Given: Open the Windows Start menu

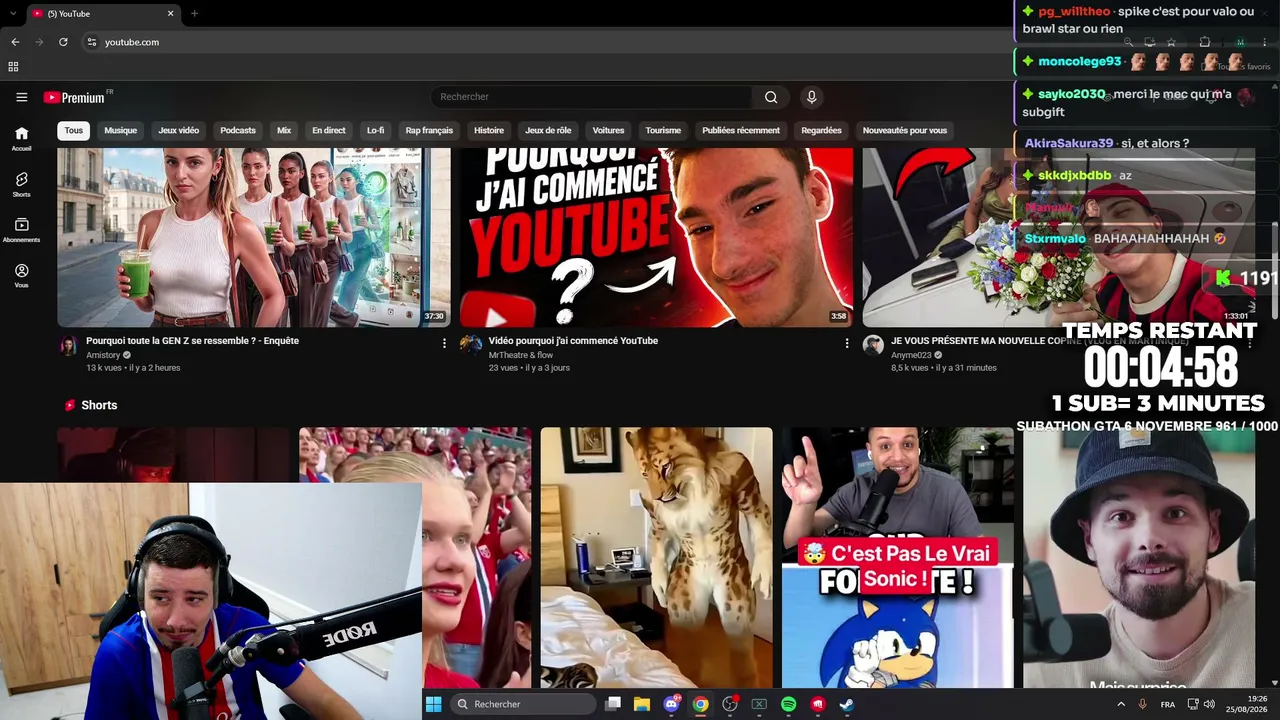Looking at the screenshot, I should coord(433,704).
